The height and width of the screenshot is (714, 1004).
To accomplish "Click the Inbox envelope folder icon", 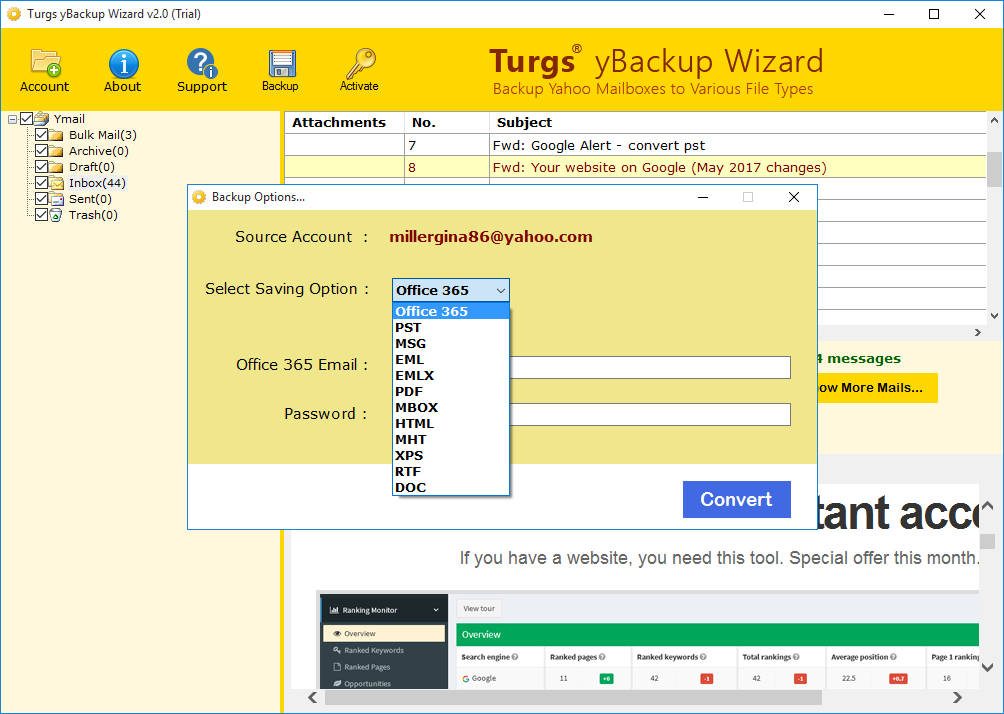I will [57, 183].
